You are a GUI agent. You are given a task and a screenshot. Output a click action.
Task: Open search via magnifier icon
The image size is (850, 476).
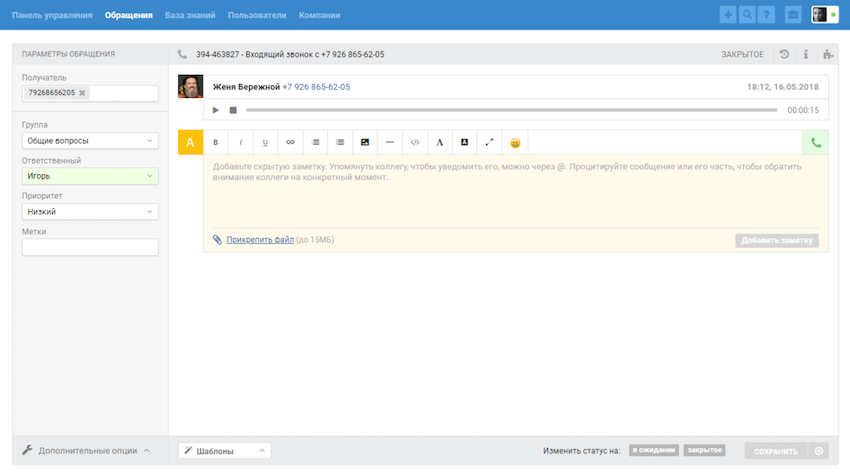point(747,15)
